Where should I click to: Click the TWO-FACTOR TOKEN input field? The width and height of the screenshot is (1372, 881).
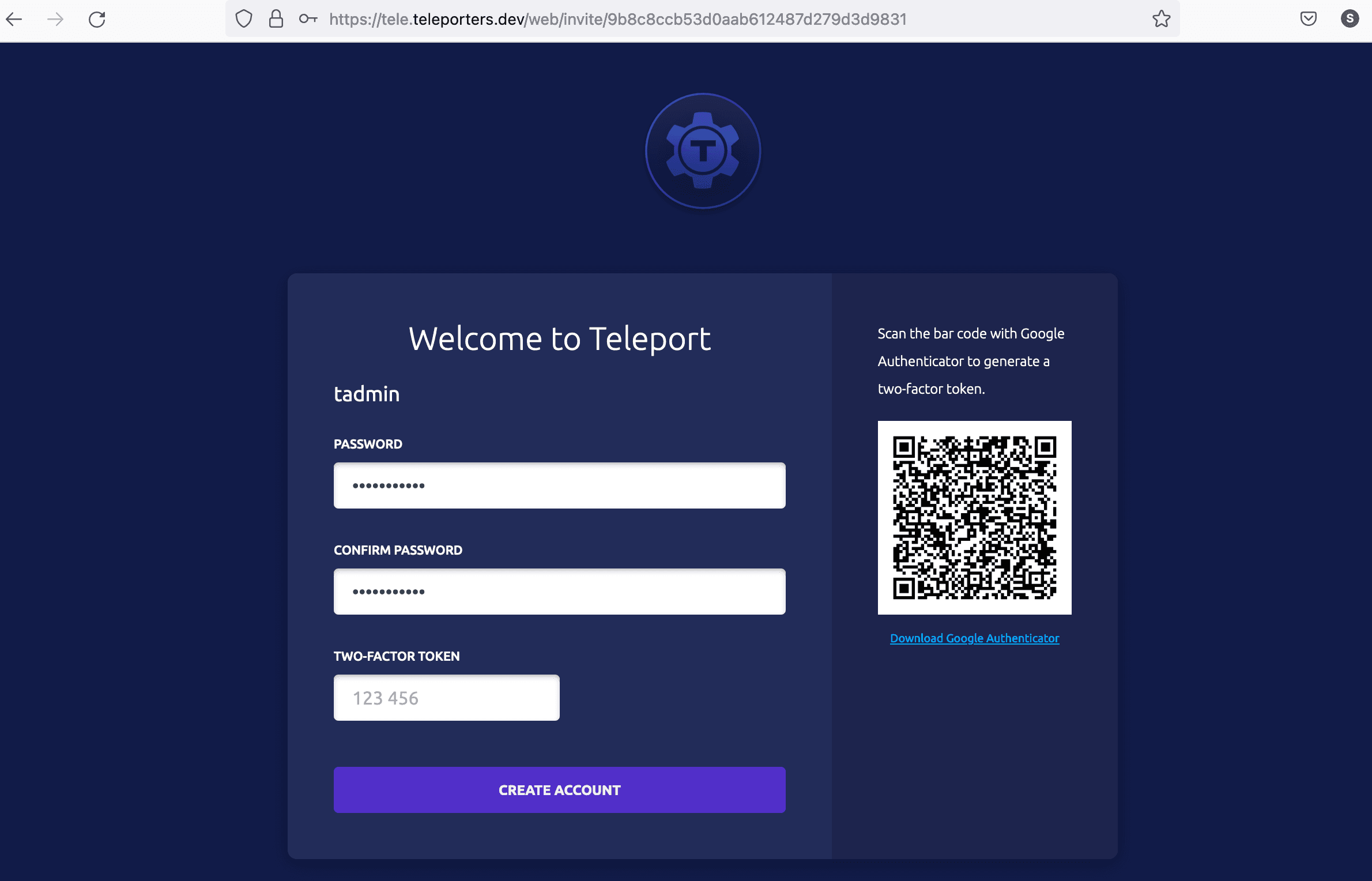tap(447, 697)
